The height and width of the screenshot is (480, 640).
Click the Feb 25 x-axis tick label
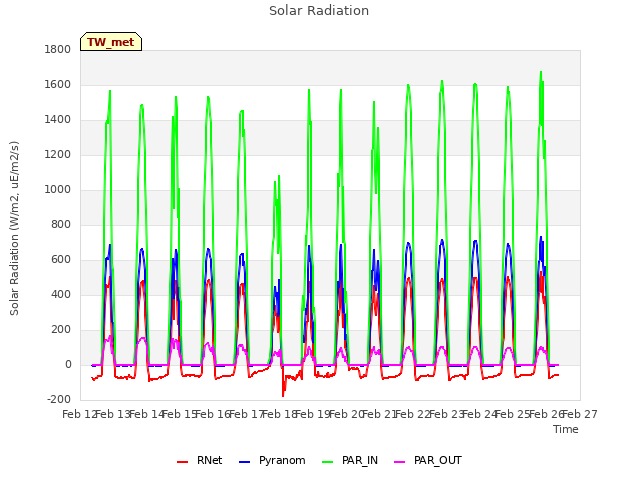tap(513, 415)
